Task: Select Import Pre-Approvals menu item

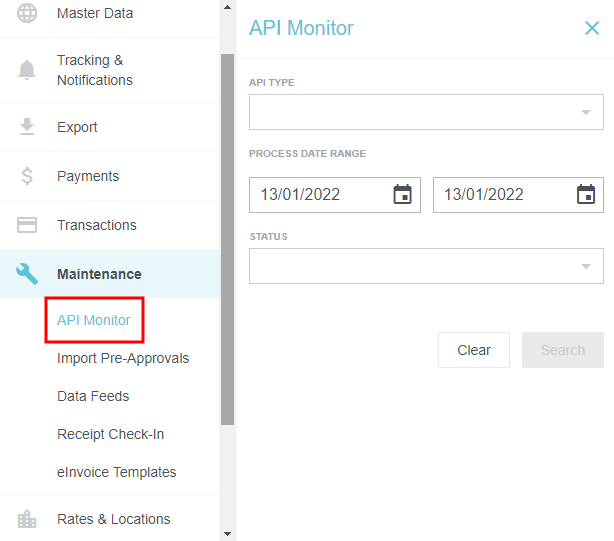Action: (x=123, y=358)
